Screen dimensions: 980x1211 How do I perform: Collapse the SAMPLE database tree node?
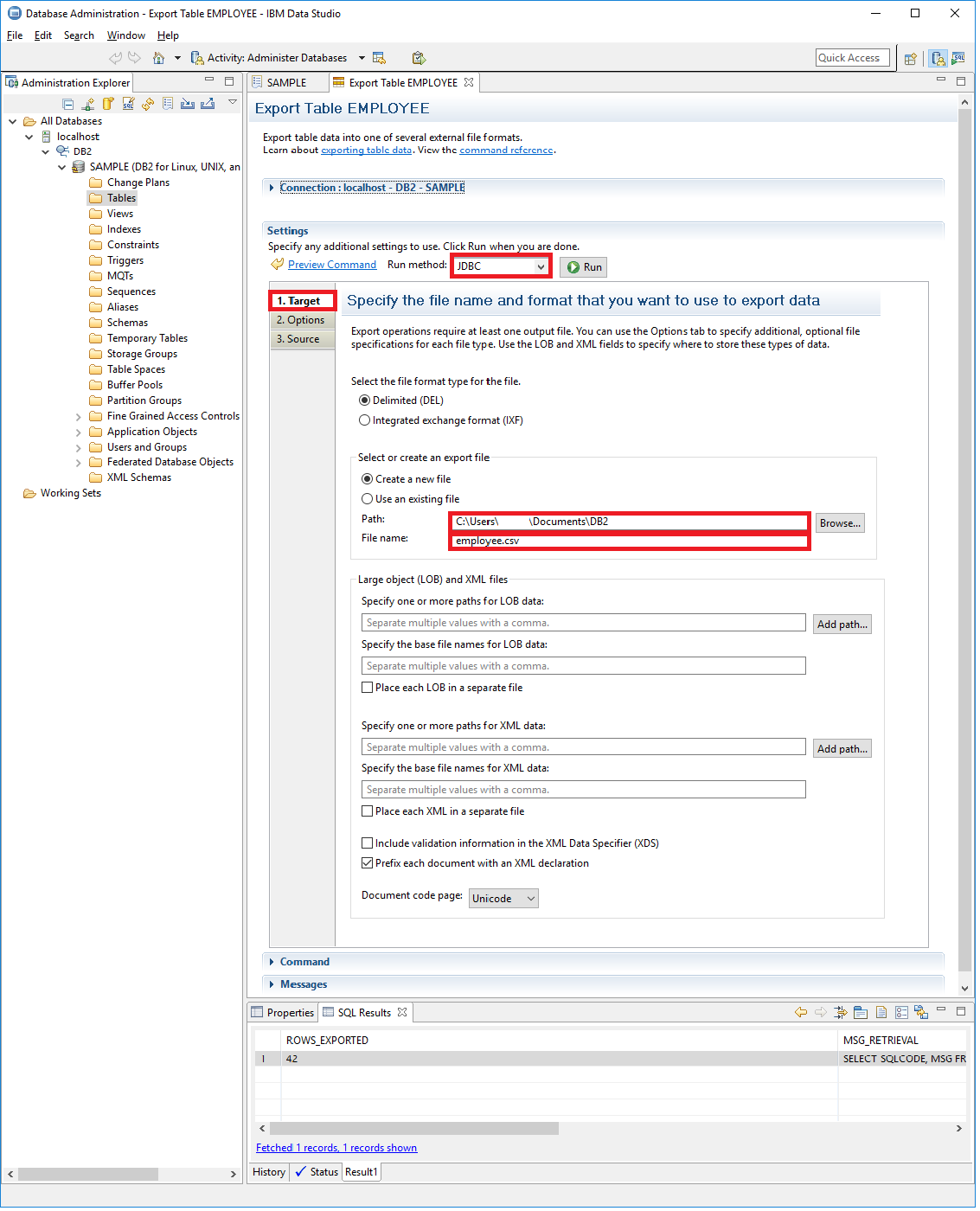pyautogui.click(x=61, y=166)
